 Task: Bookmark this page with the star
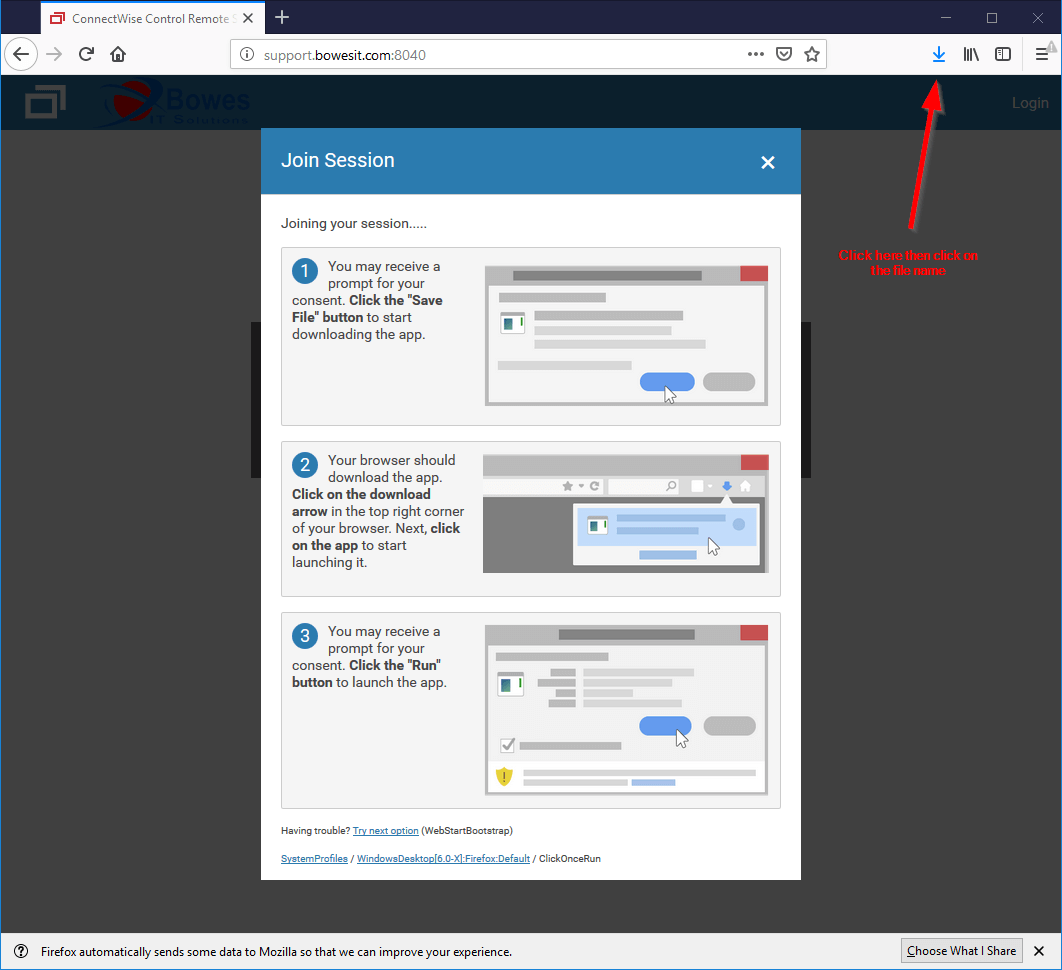point(811,54)
